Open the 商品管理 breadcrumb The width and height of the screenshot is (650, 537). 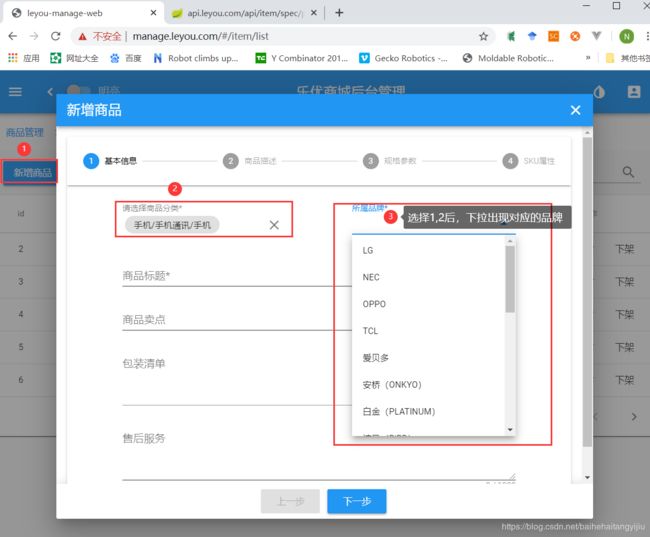25,133
